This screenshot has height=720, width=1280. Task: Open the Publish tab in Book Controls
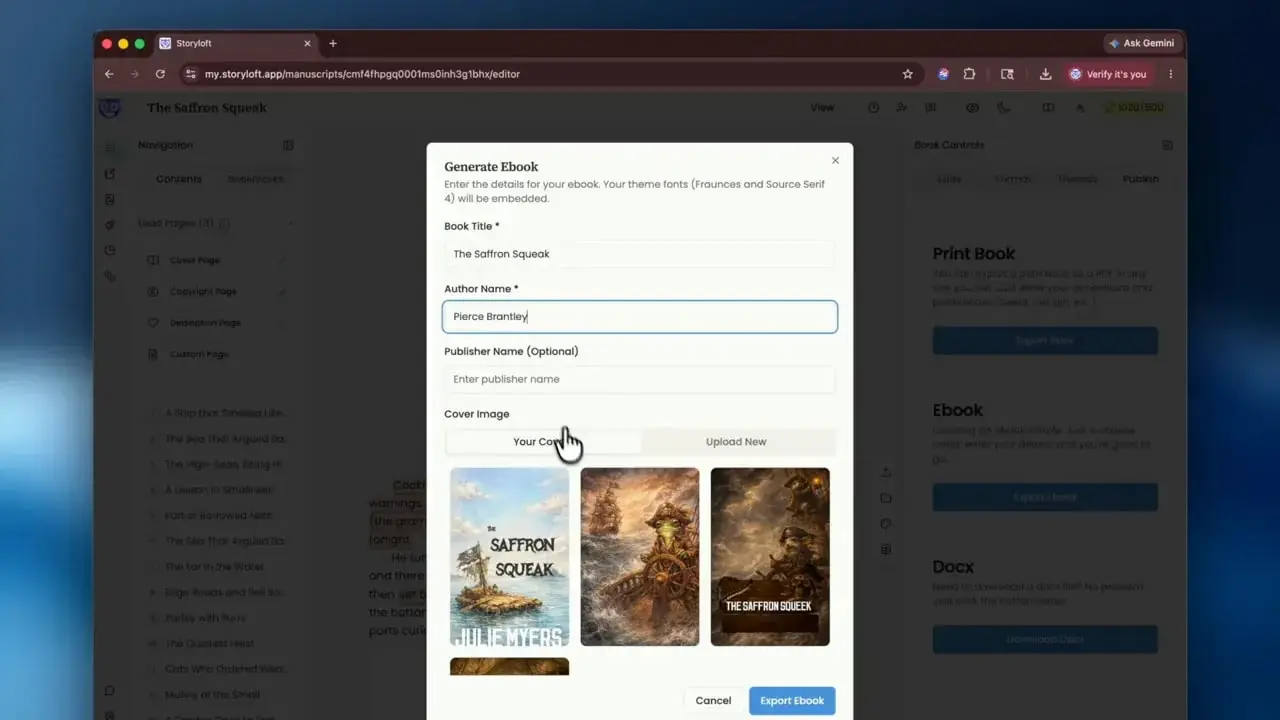click(1140, 179)
